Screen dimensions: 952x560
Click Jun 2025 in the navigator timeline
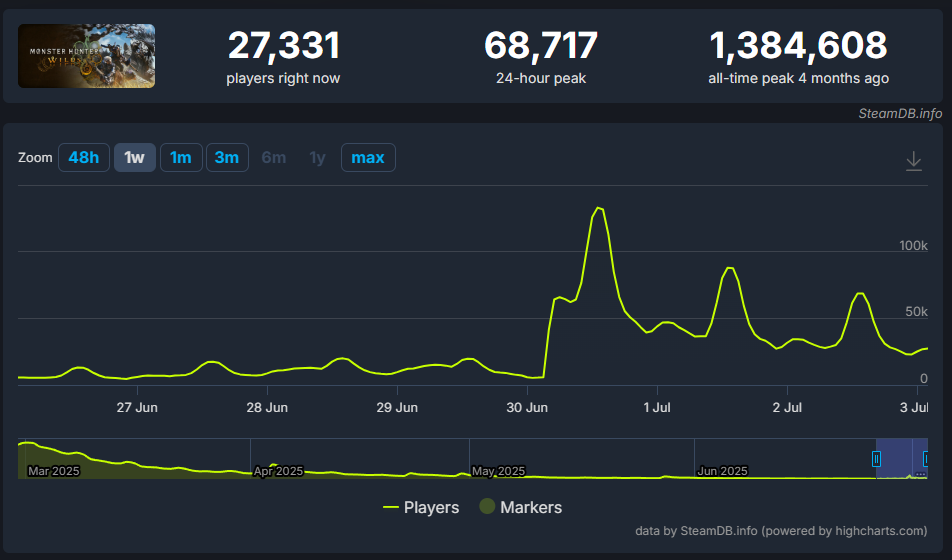(x=722, y=471)
